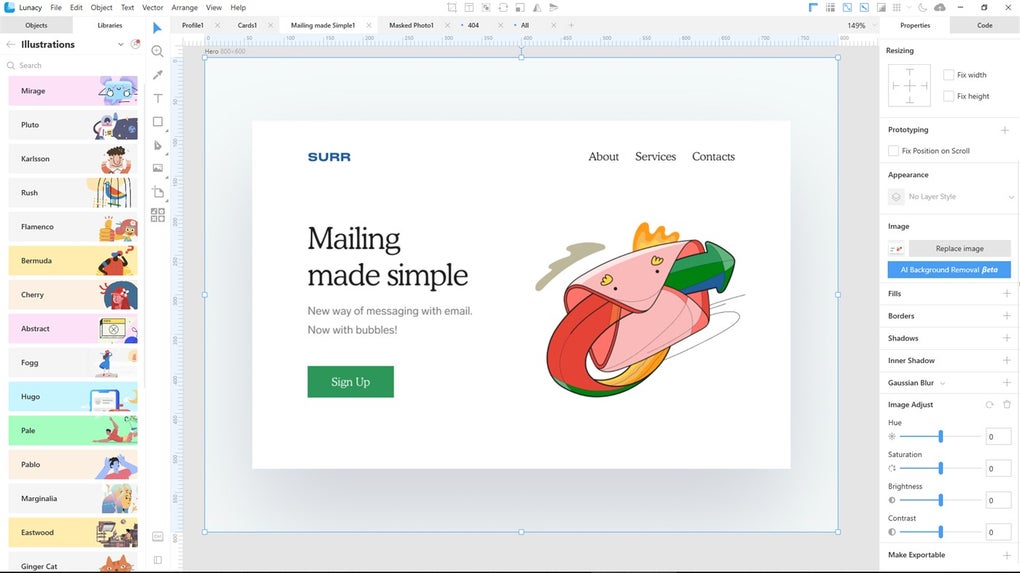Toggle Fix Position on Scroll checkbox
The height and width of the screenshot is (573, 1020).
pyautogui.click(x=893, y=151)
